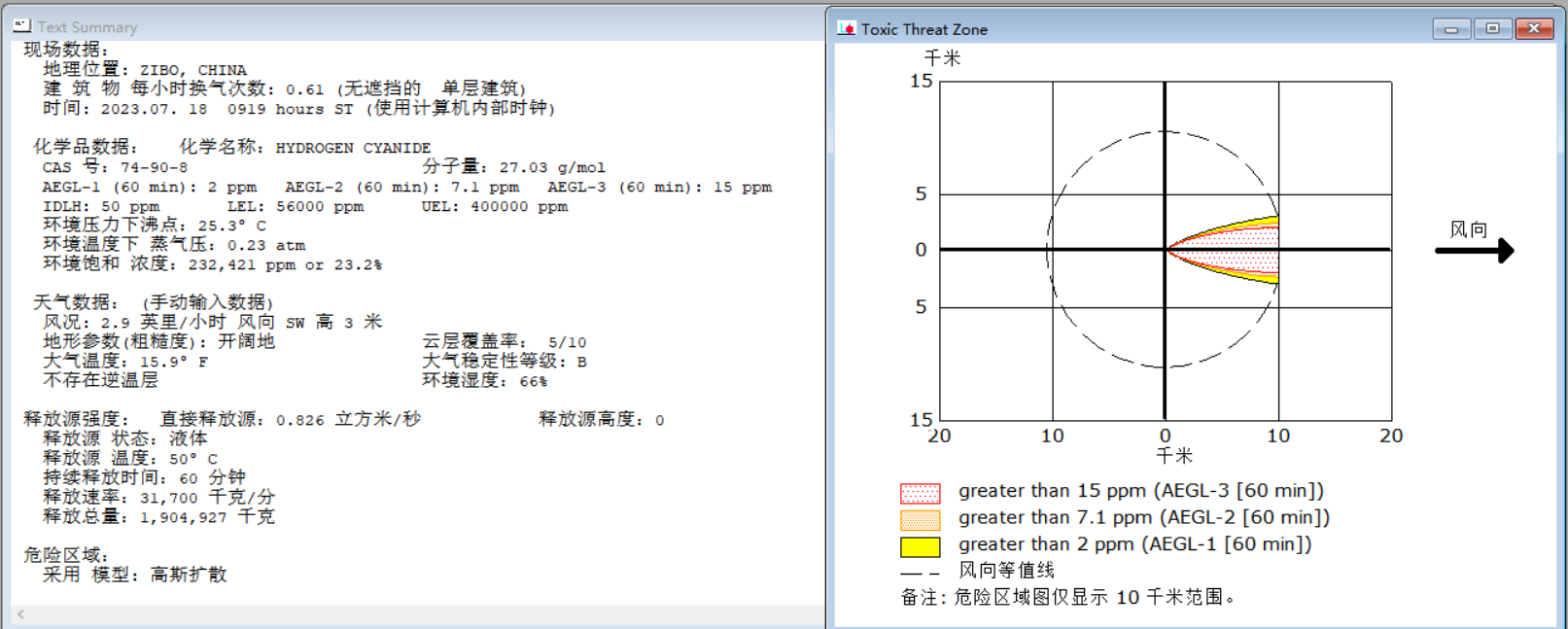
Task: Click the '持续释放时间: 60 分钟' line
Action: tap(145, 477)
